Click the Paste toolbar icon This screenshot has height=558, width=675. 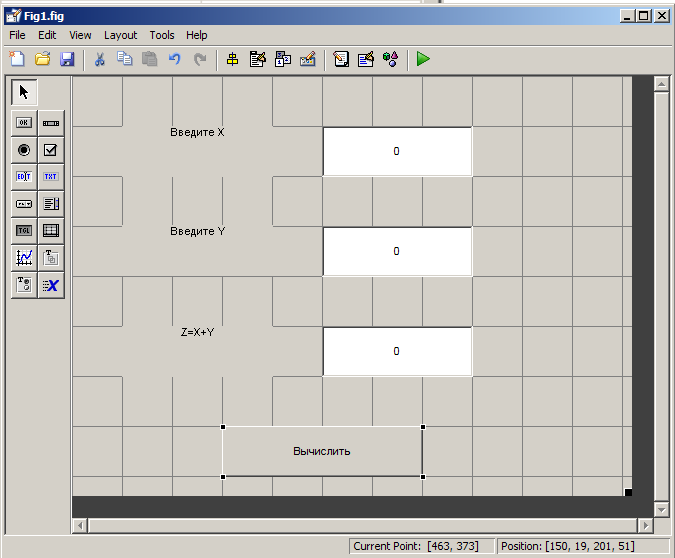(x=149, y=59)
